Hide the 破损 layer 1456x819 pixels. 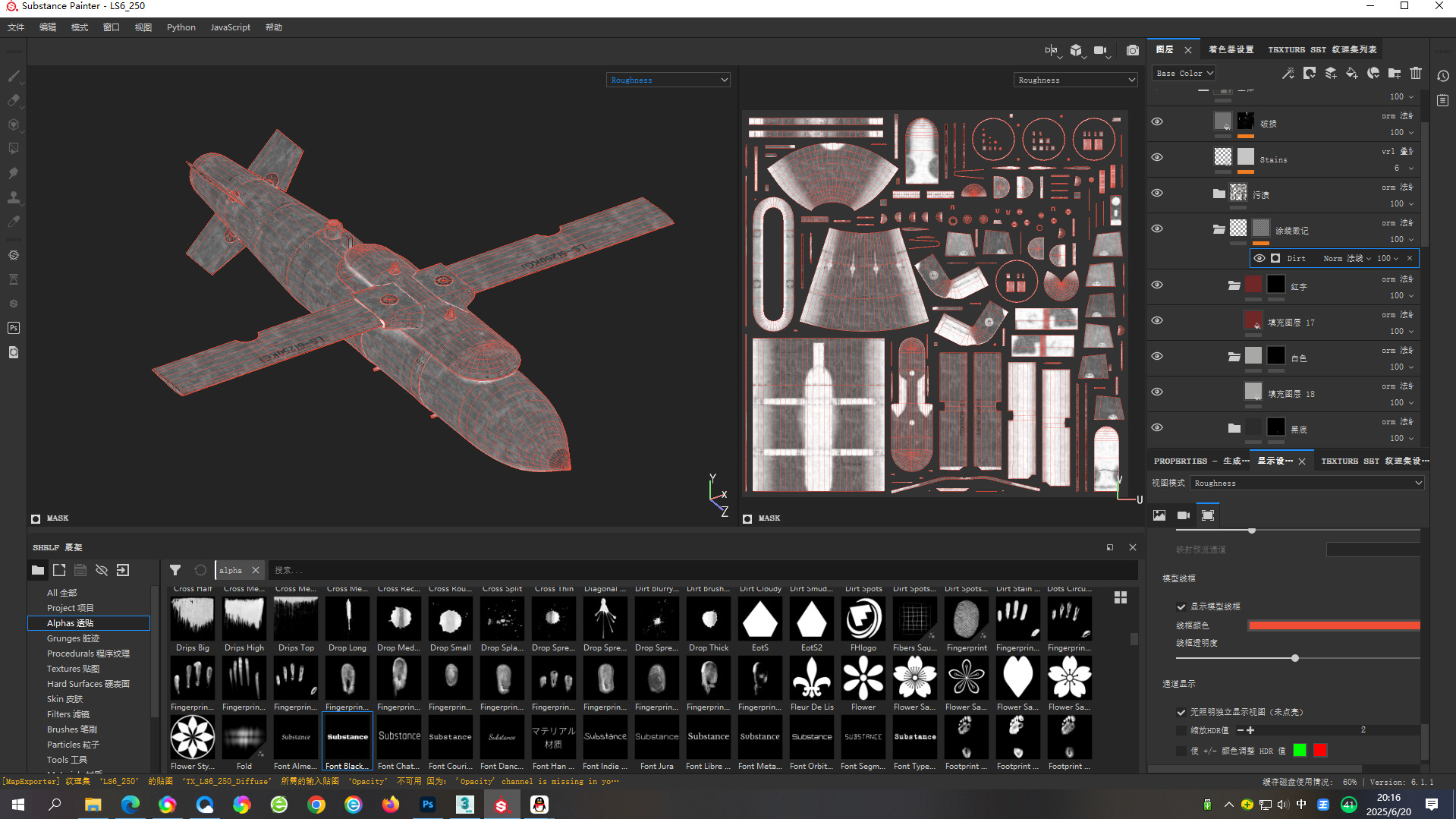1157,121
